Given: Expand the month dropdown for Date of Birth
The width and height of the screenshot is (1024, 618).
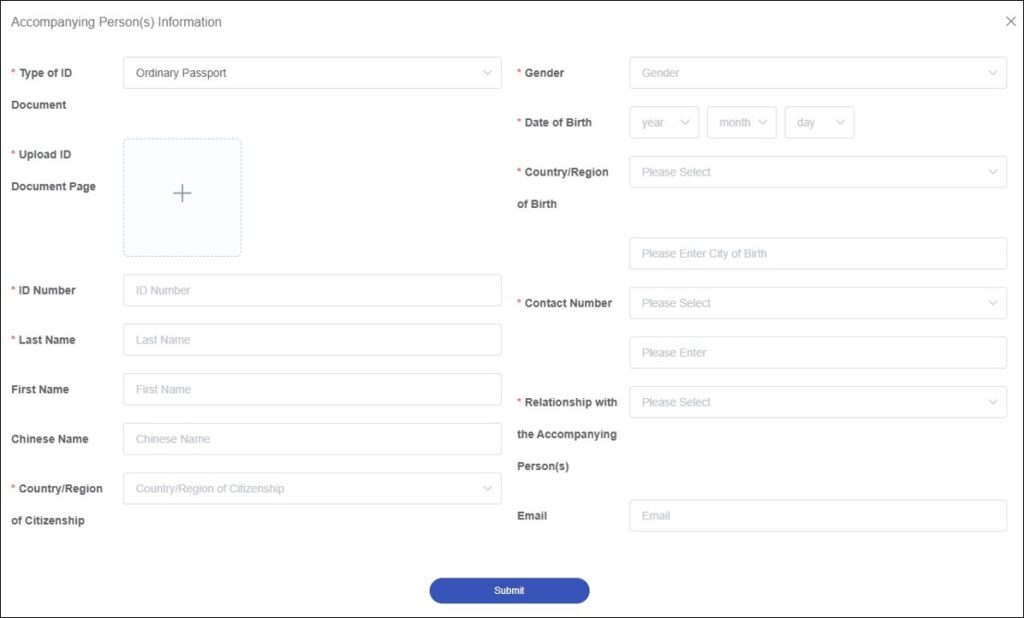Looking at the screenshot, I should [x=741, y=122].
